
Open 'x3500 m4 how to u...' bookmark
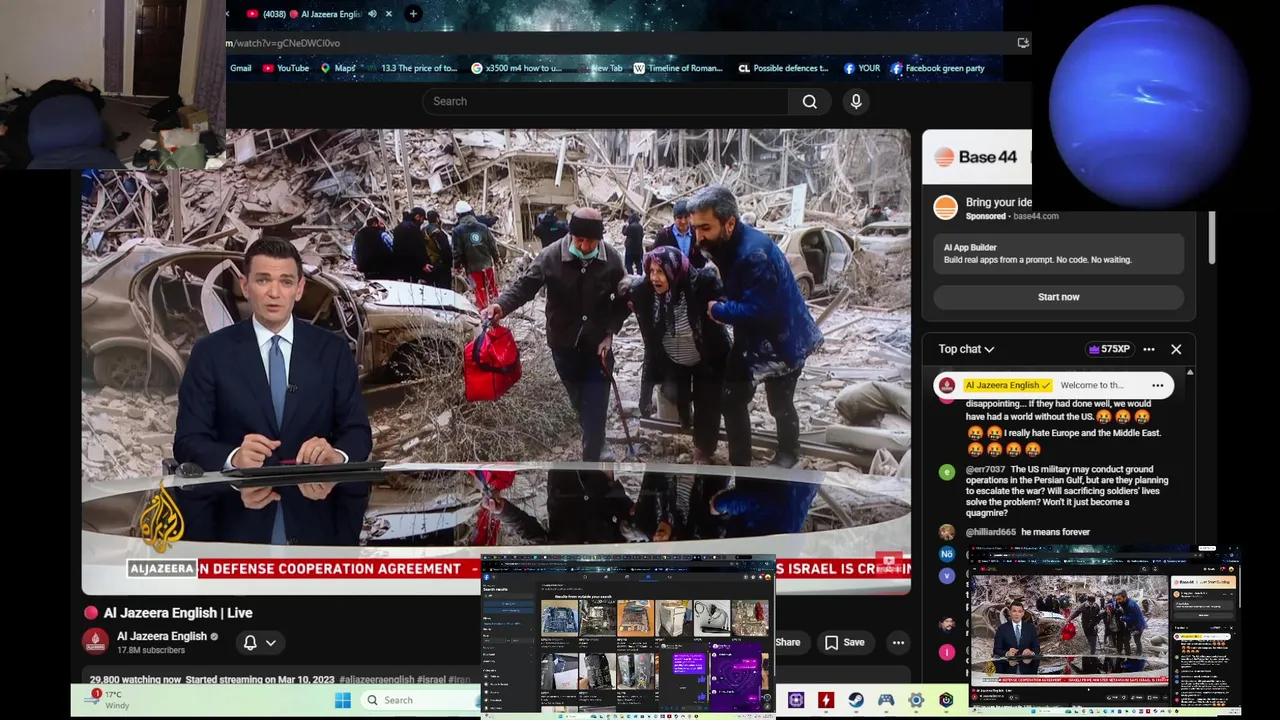tap(516, 68)
